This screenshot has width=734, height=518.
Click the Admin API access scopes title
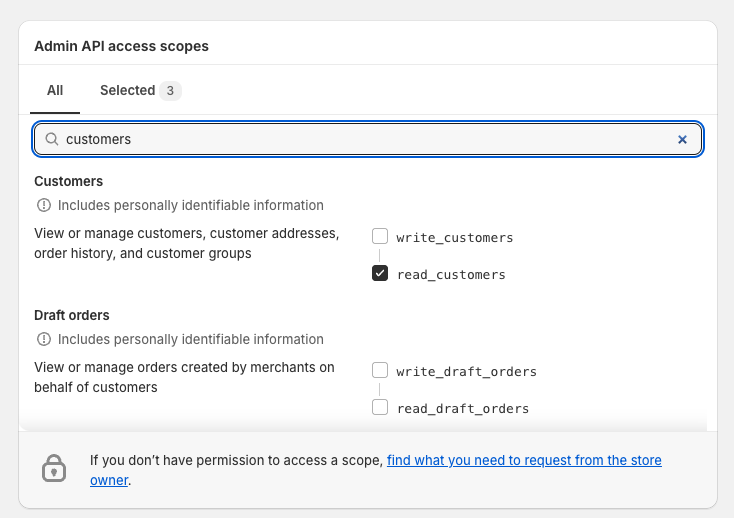pyautogui.click(x=121, y=46)
